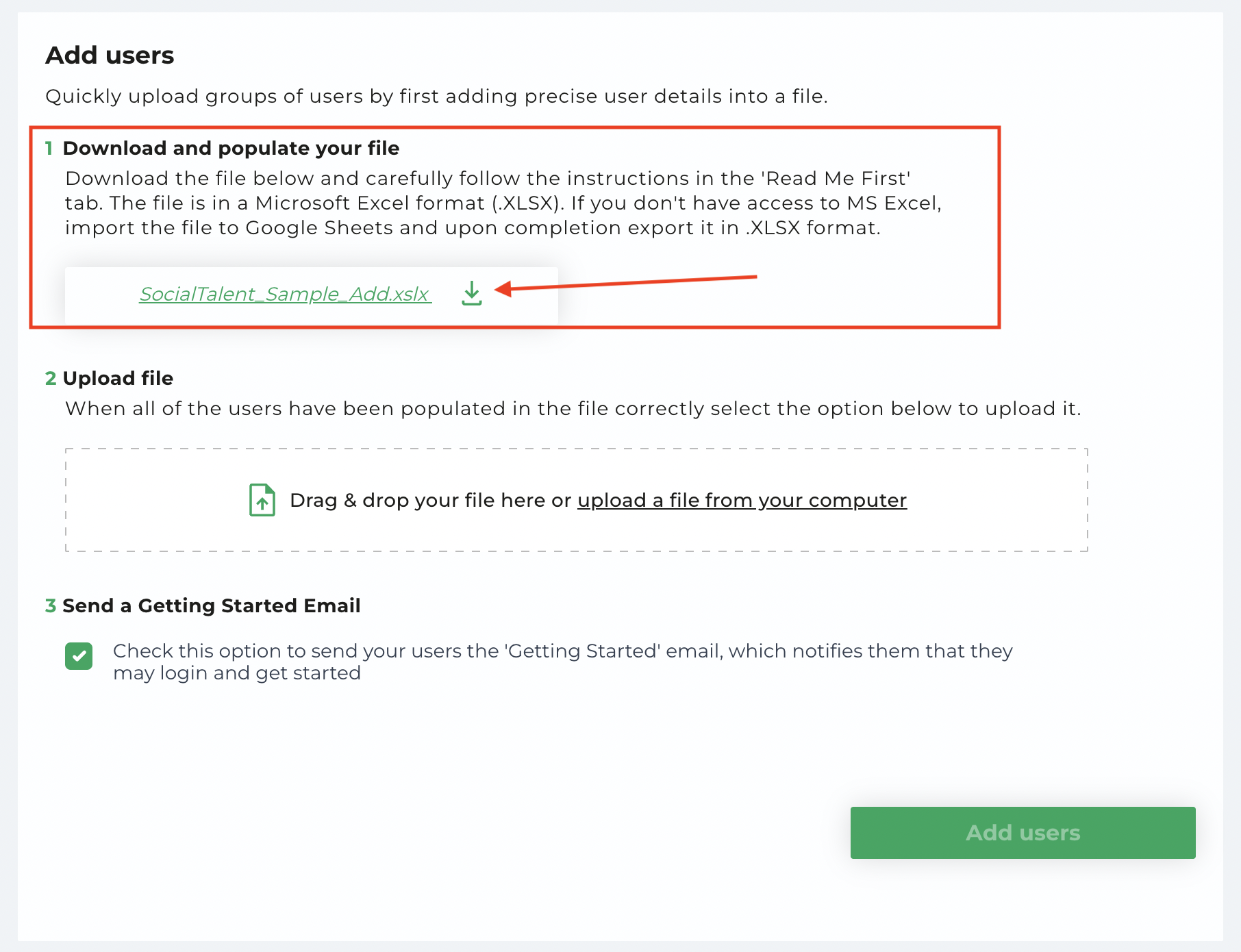Image resolution: width=1241 pixels, height=952 pixels.
Task: Click the file upload icon in drop zone
Action: click(x=262, y=500)
